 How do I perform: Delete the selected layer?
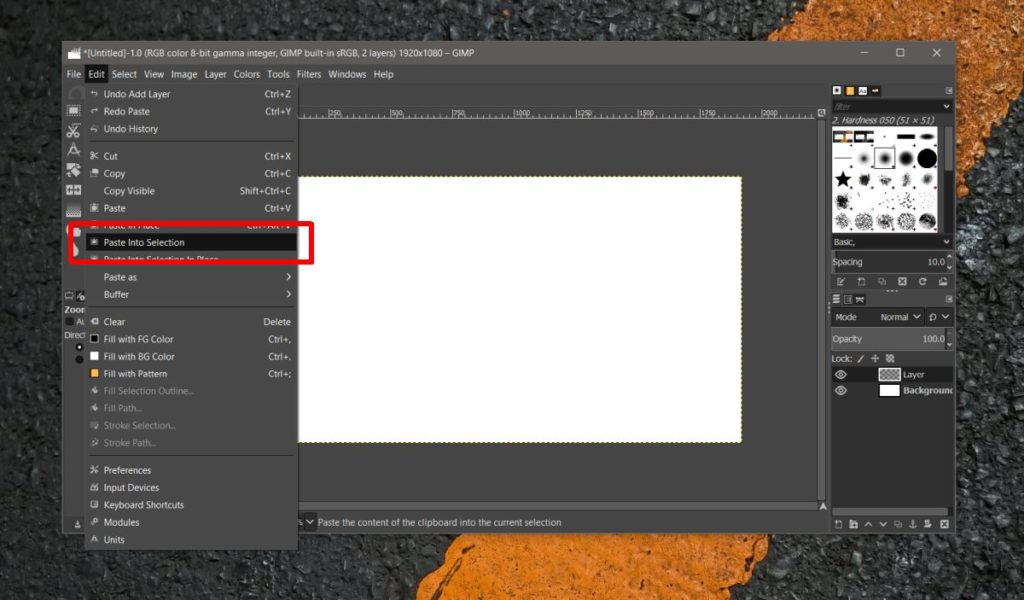tap(942, 524)
